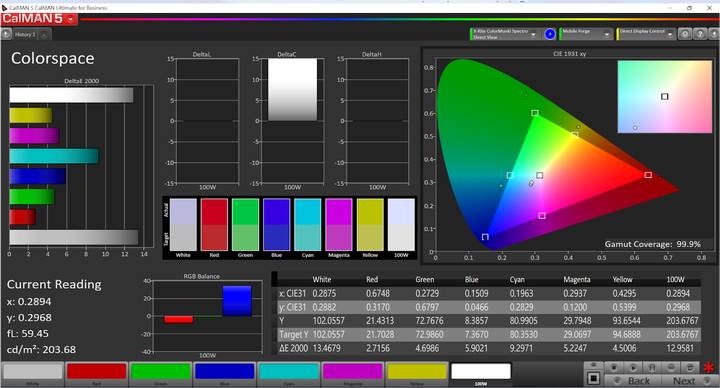The width and height of the screenshot is (720, 388).
Task: Select the Red pattern swatch
Action: coord(96,371)
